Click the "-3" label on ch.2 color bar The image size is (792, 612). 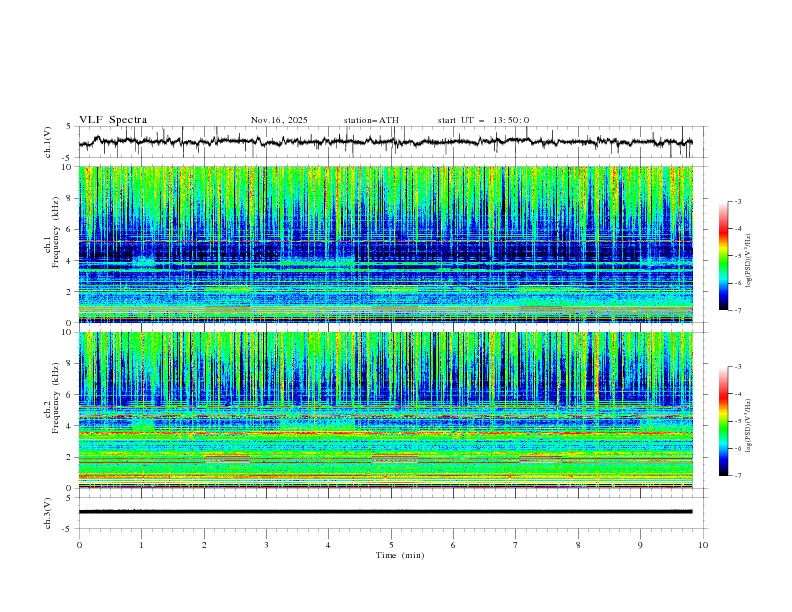(x=737, y=367)
